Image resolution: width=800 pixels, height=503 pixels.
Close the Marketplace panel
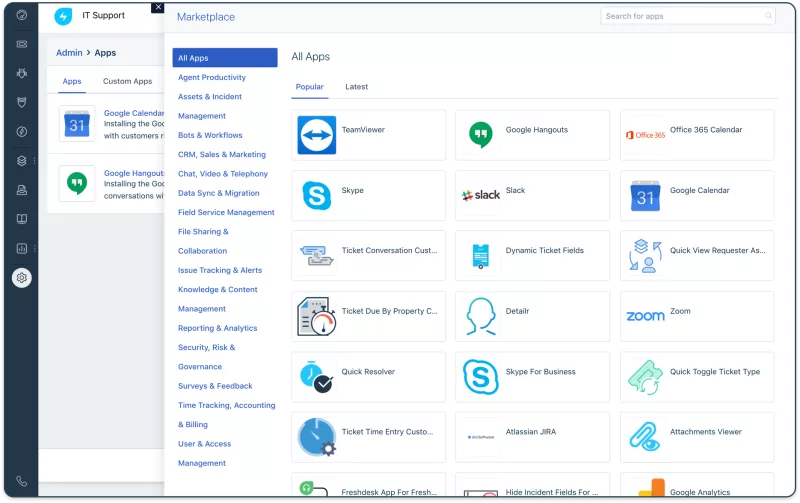(157, 7)
